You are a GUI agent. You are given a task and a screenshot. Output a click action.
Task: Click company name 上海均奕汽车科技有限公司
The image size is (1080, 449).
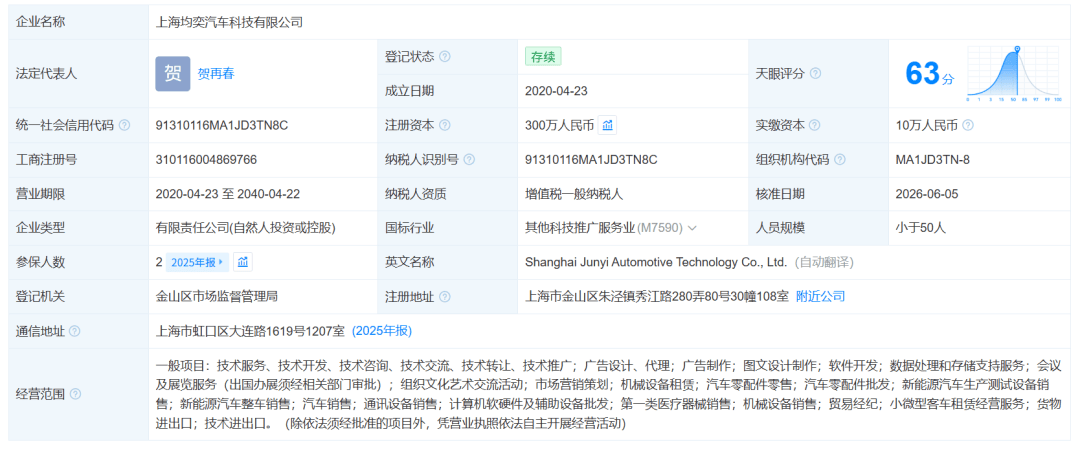(229, 22)
